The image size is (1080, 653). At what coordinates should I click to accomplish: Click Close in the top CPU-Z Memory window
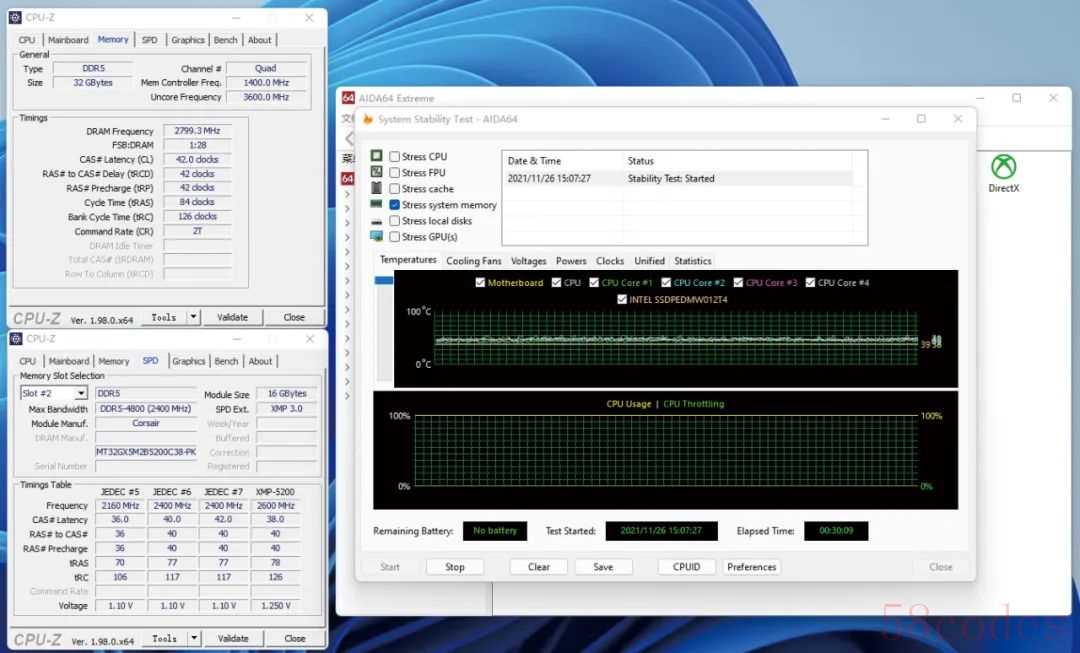coord(294,317)
